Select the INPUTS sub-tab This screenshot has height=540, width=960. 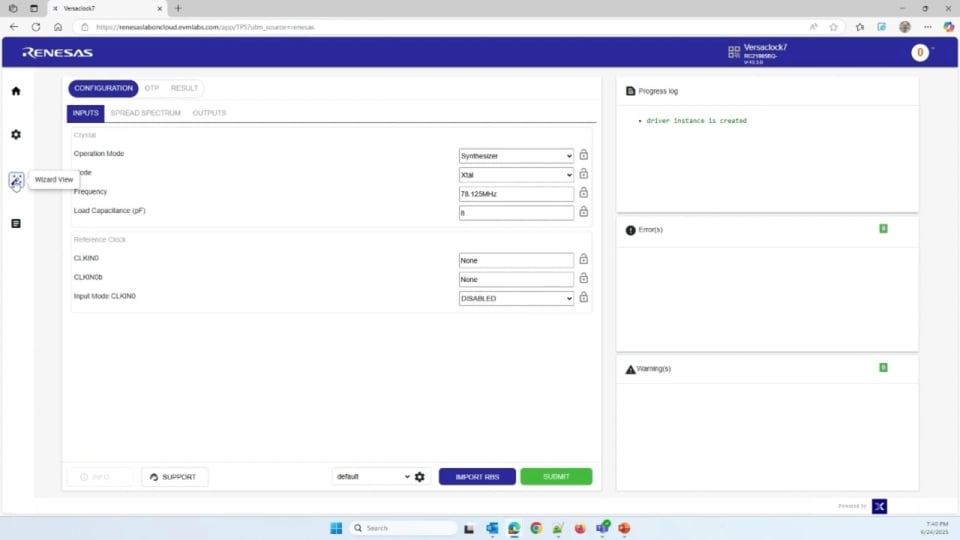tap(86, 113)
